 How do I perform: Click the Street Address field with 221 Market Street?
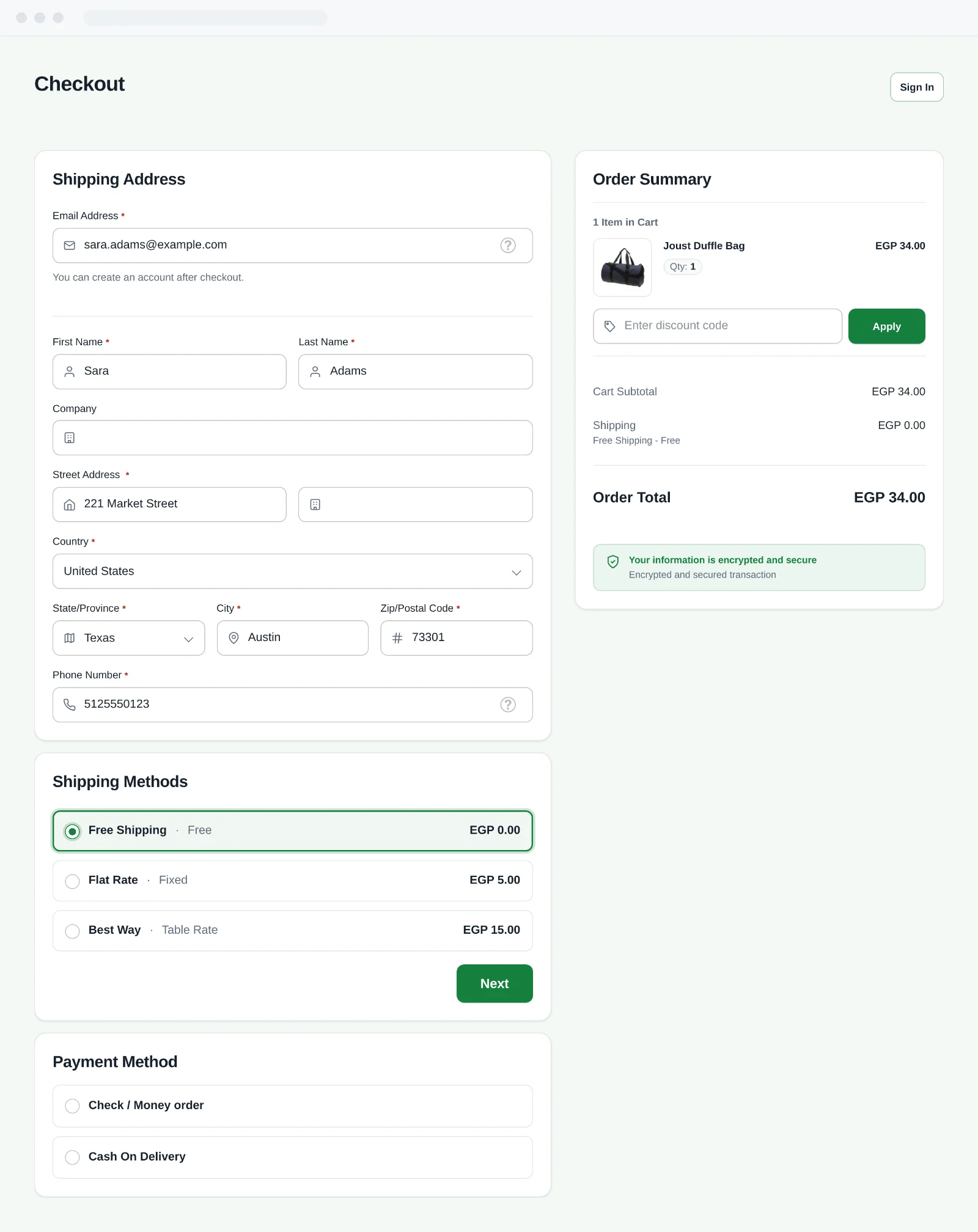pos(169,504)
